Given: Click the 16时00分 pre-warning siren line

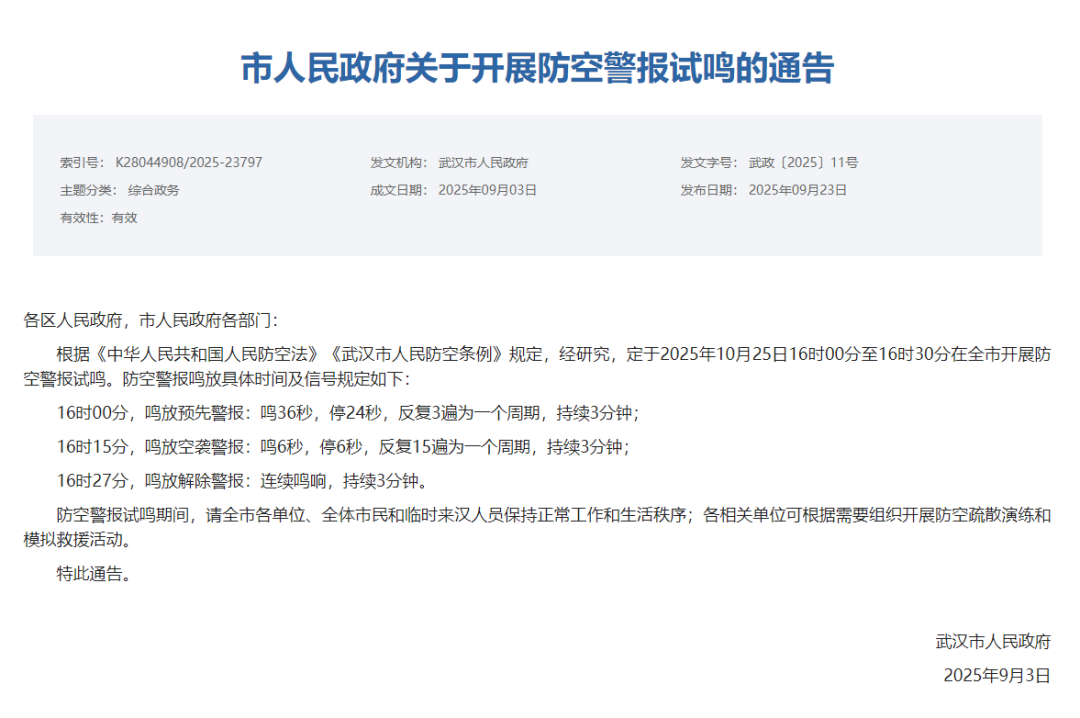Looking at the screenshot, I should coord(347,412).
